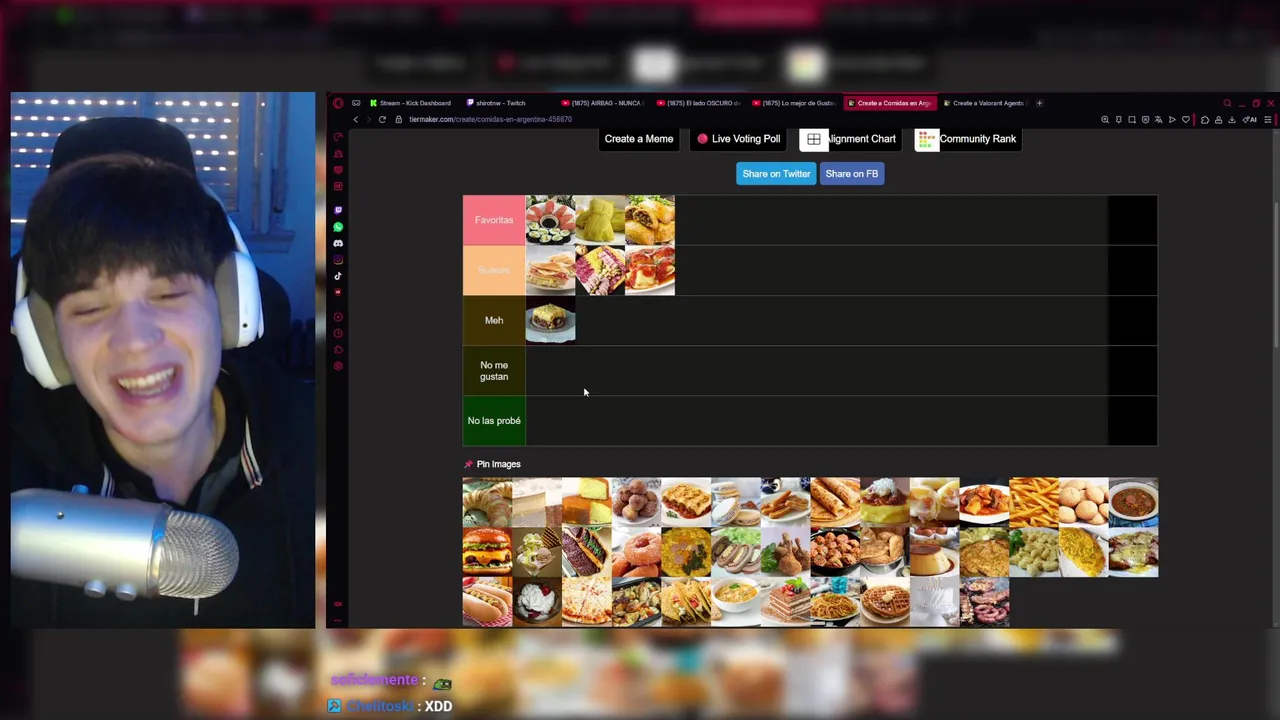Click the No me gustan tier label

click(494, 371)
